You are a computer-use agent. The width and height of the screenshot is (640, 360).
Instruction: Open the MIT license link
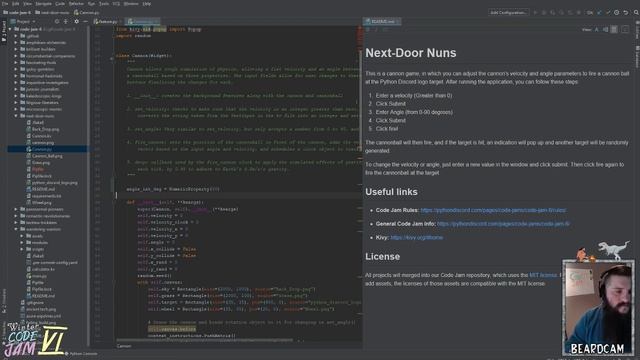543,275
